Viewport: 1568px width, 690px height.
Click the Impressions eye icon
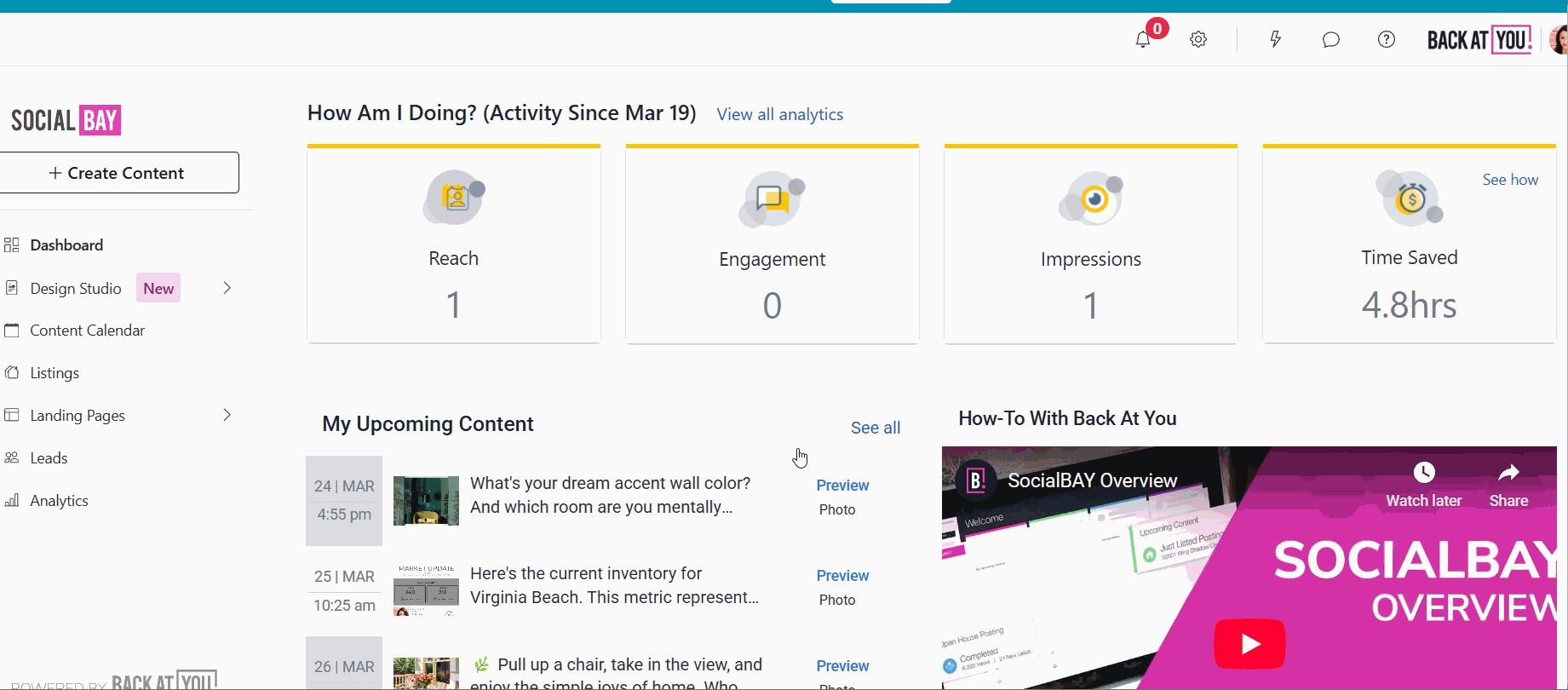tap(1091, 199)
